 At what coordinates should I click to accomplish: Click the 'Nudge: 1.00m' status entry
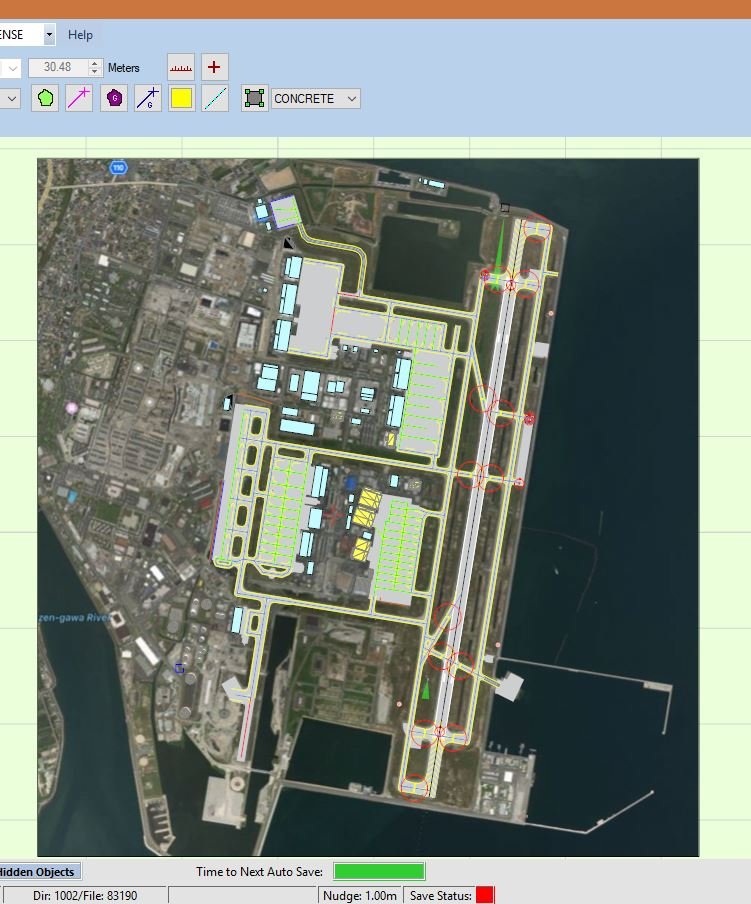pos(360,896)
